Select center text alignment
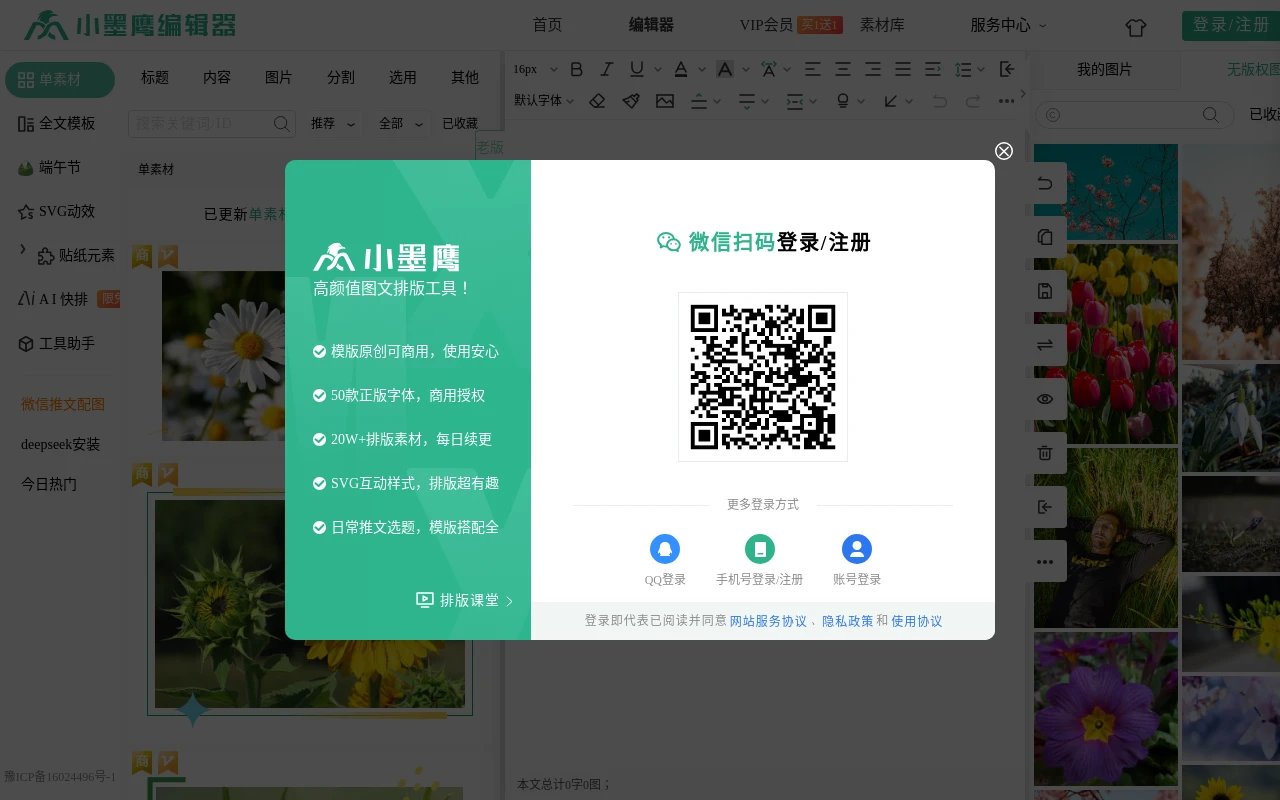 pos(843,69)
